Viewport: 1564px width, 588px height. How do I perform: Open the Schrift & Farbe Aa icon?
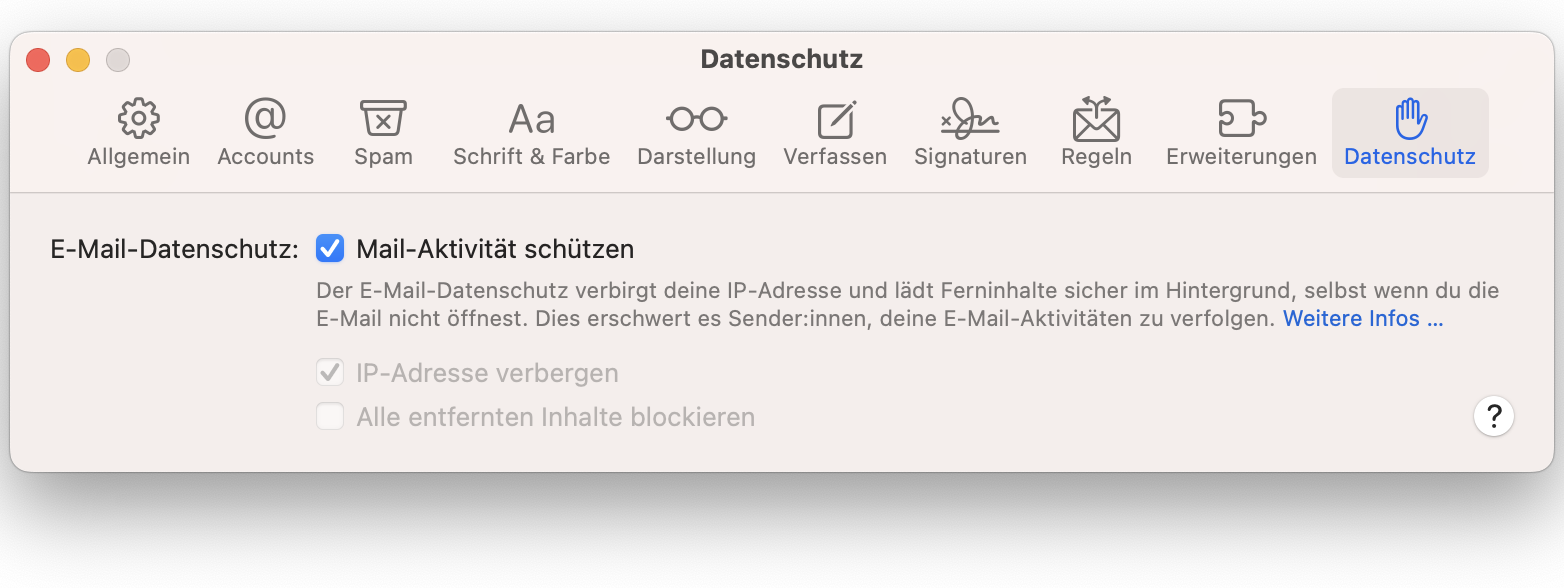coord(531,120)
